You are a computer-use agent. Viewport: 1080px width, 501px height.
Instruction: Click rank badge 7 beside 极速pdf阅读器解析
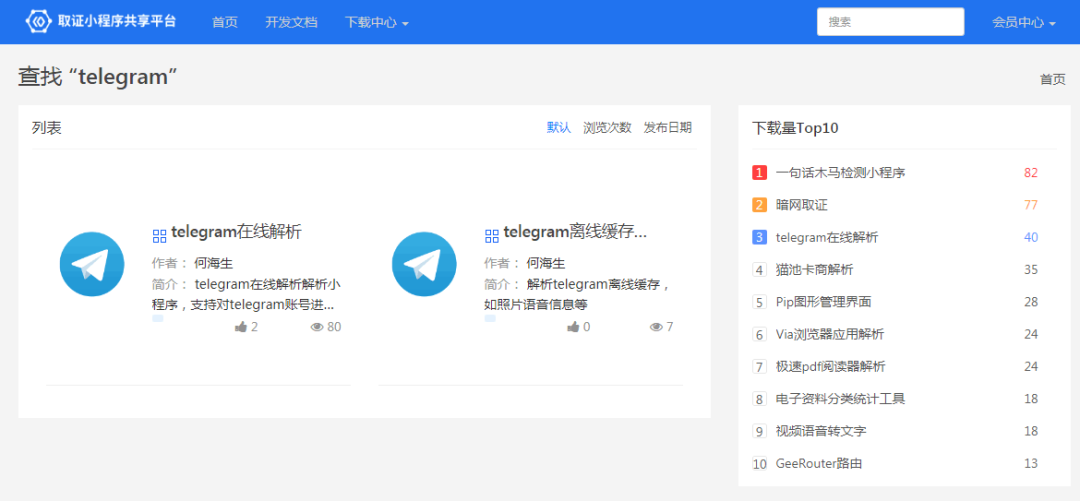760,367
